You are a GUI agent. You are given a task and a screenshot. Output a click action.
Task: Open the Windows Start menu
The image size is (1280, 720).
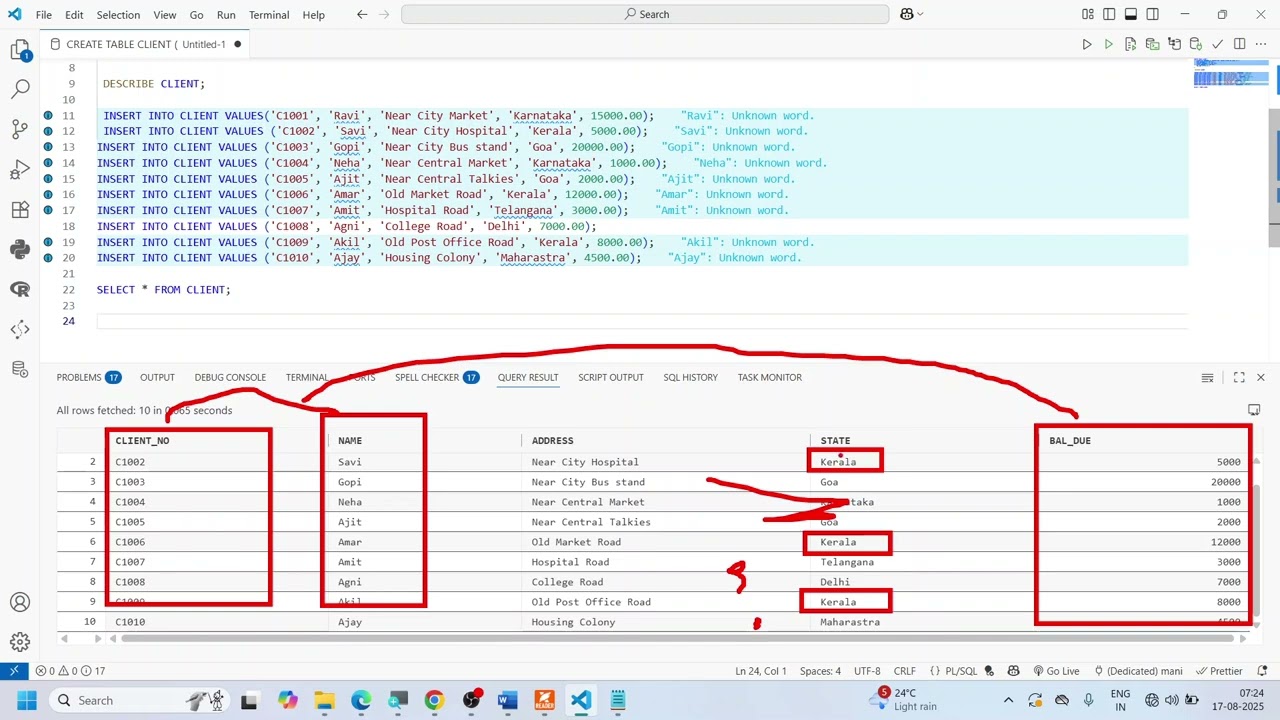click(x=25, y=700)
